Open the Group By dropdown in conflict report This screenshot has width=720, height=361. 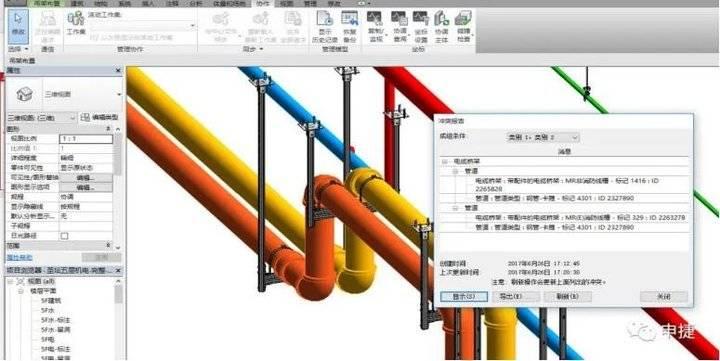click(x=542, y=137)
